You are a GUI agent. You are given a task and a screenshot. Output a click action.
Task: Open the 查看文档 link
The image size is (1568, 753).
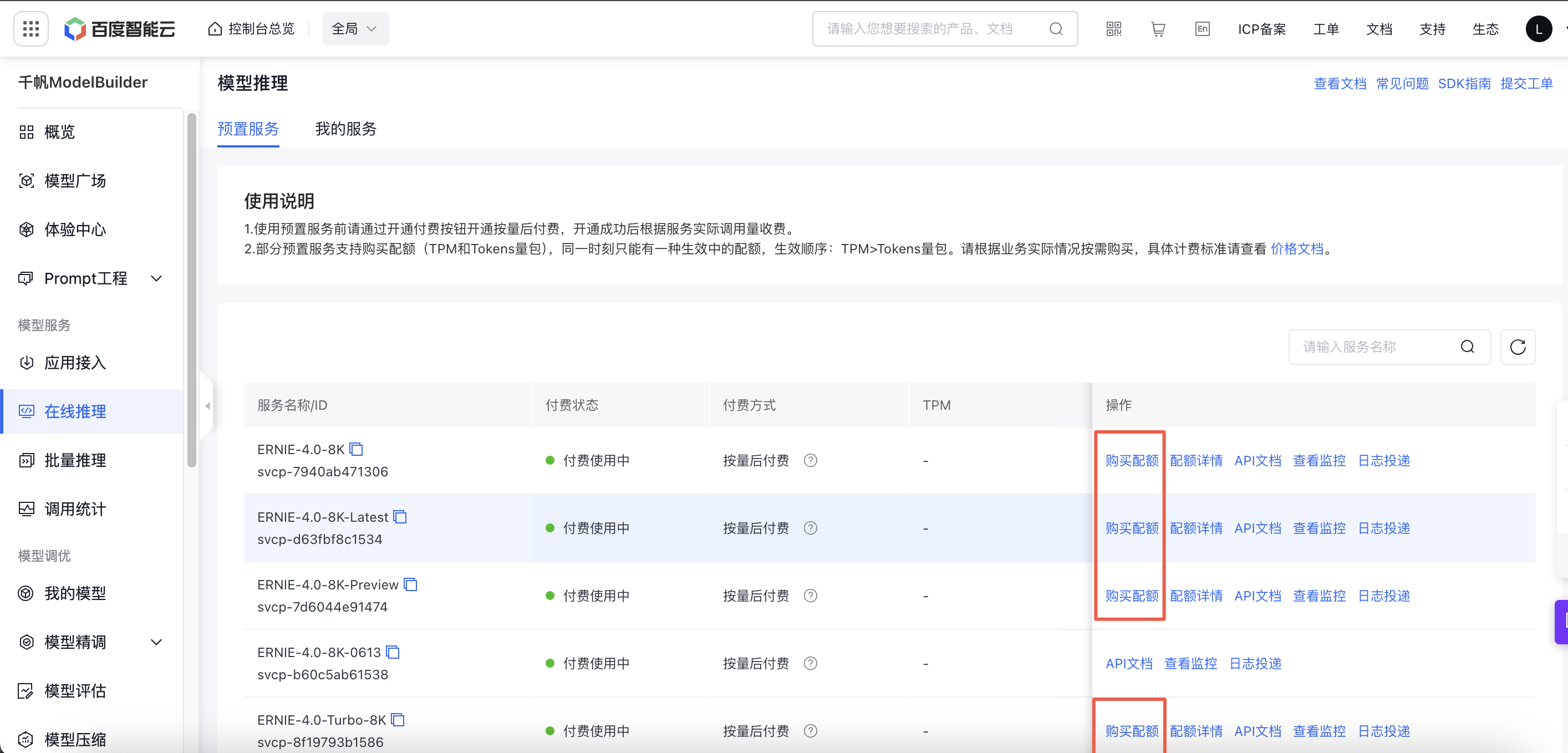[x=1340, y=83]
